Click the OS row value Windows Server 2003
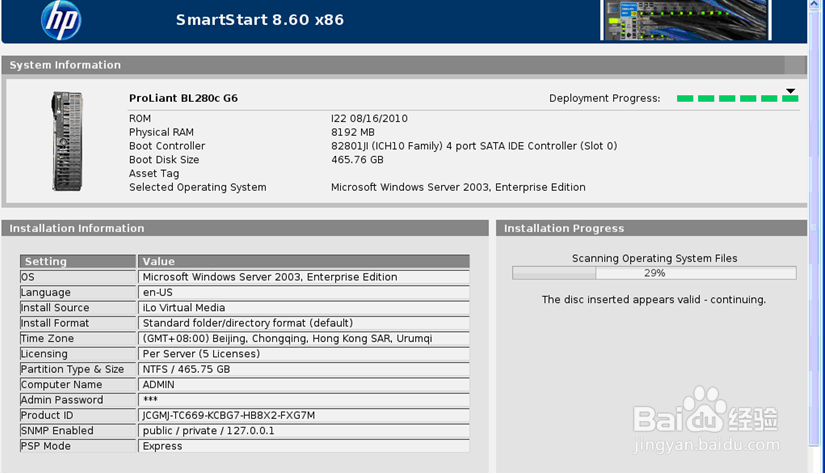This screenshot has width=825, height=474. click(304, 277)
